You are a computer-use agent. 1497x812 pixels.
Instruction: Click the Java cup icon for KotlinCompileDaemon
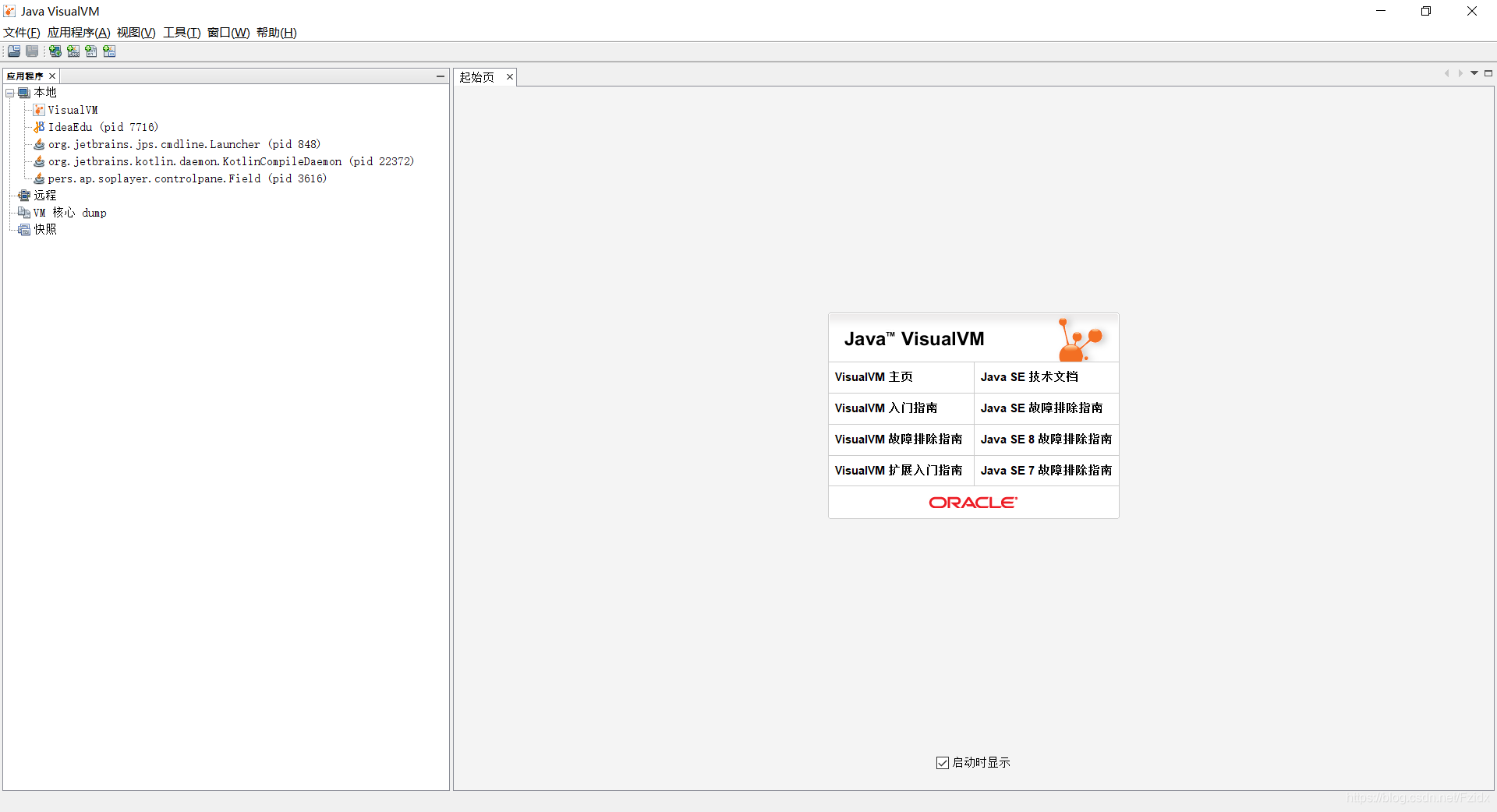39,161
